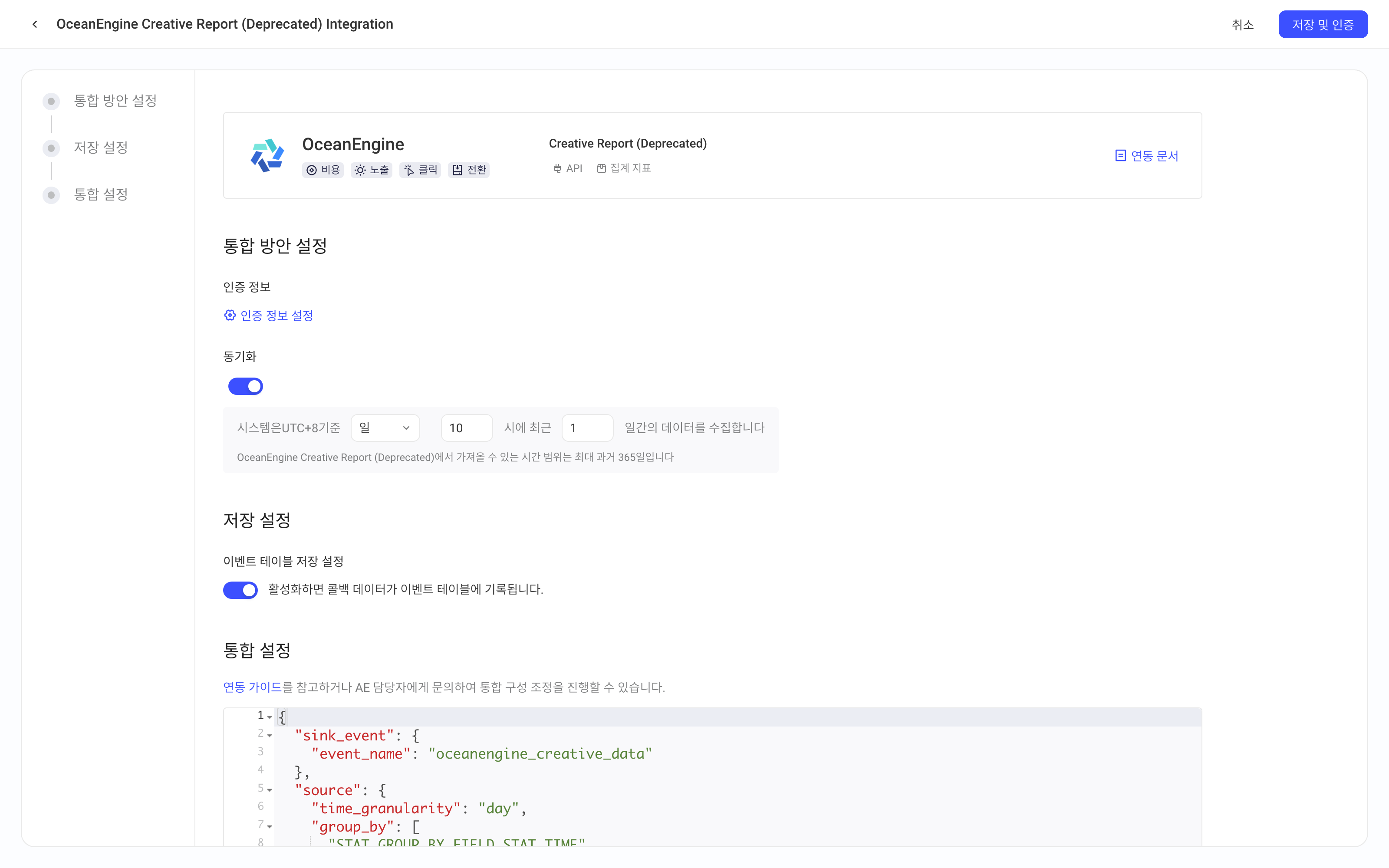The width and height of the screenshot is (1389, 868).
Task: Collapse the group_by fold arrow on line 7
Action: tap(270, 826)
